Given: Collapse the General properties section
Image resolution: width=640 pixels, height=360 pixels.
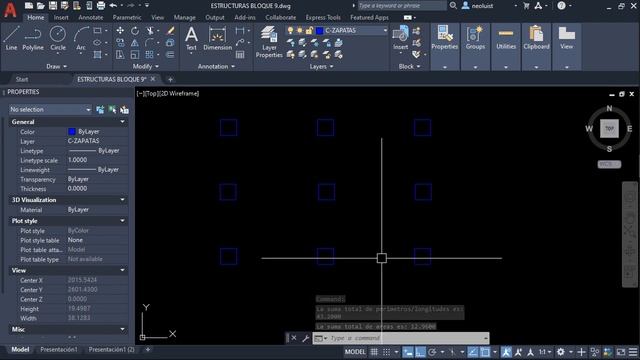Looking at the screenshot, I should pos(122,122).
